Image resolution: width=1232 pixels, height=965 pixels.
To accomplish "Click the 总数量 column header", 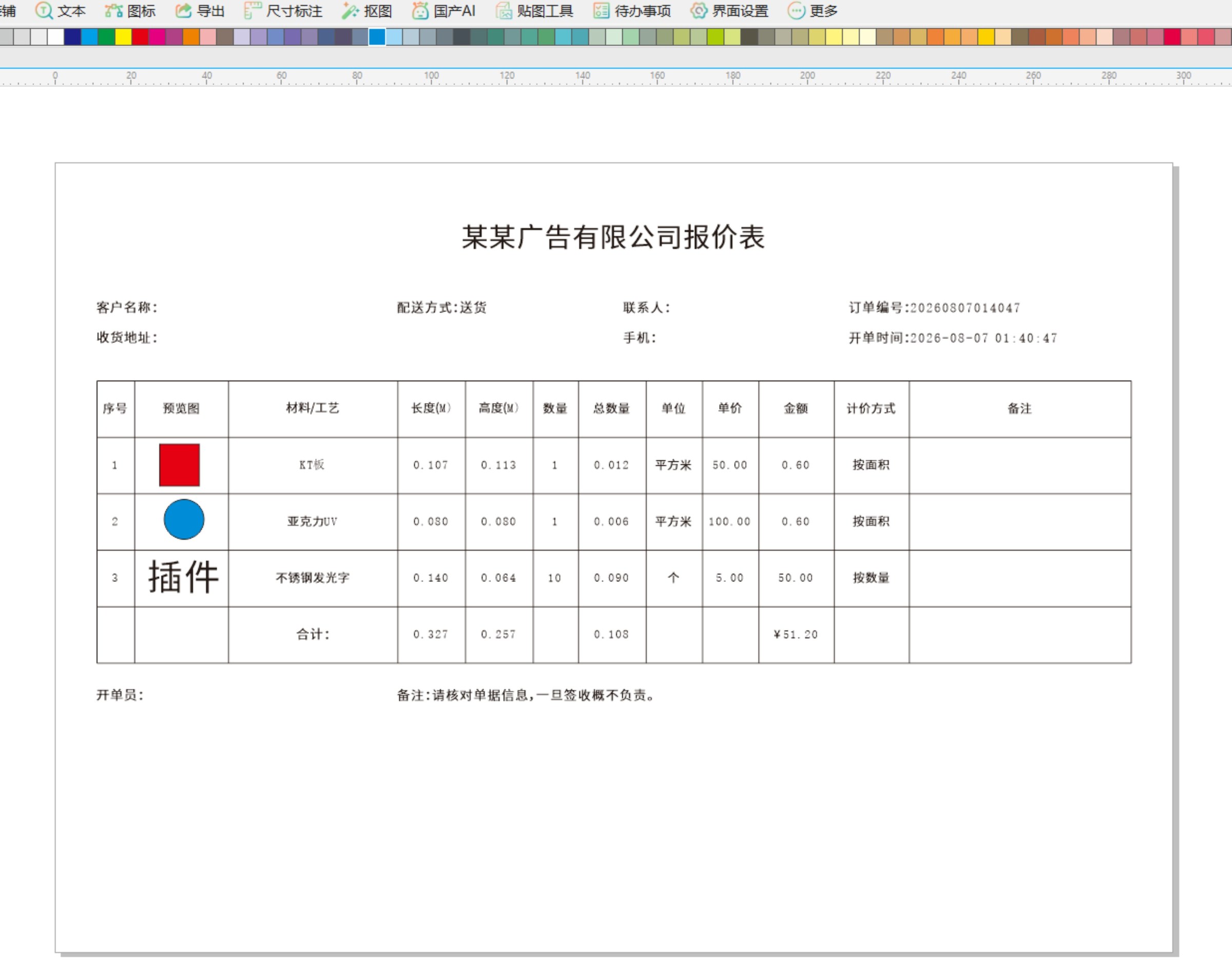I will (x=611, y=408).
